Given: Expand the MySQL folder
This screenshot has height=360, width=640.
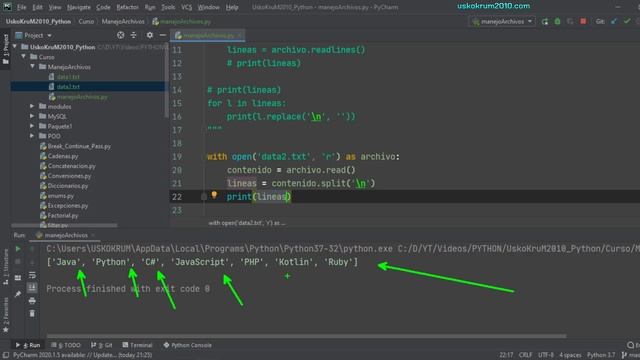Looking at the screenshot, I should (32, 116).
